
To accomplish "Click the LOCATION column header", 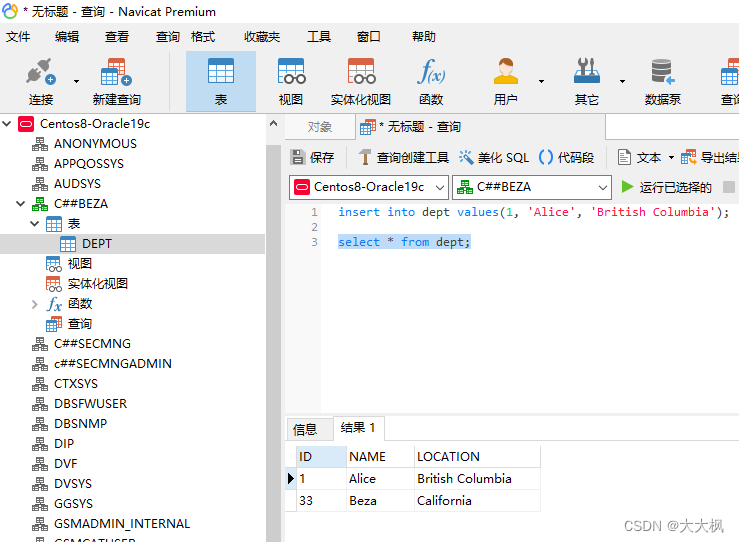I will [477, 457].
